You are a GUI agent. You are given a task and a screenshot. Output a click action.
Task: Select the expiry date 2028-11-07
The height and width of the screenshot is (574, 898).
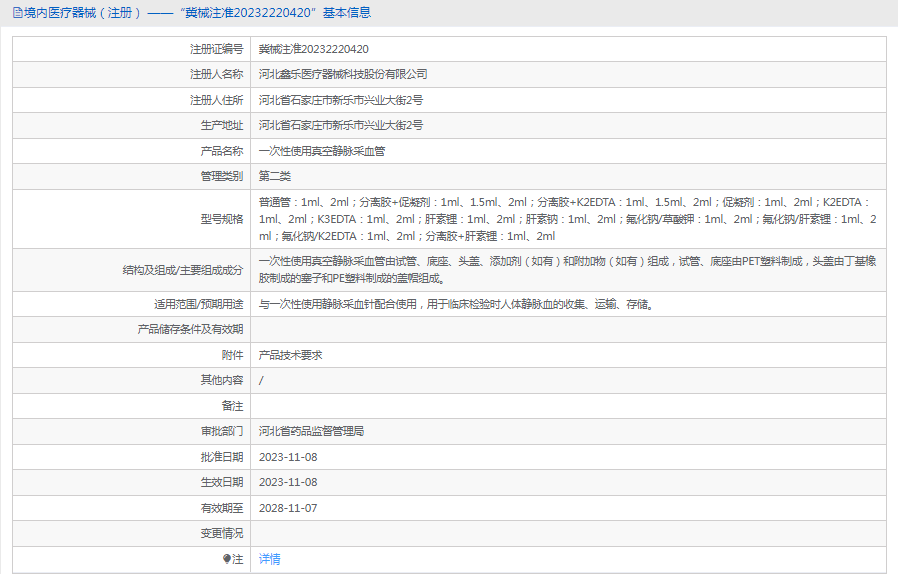288,508
